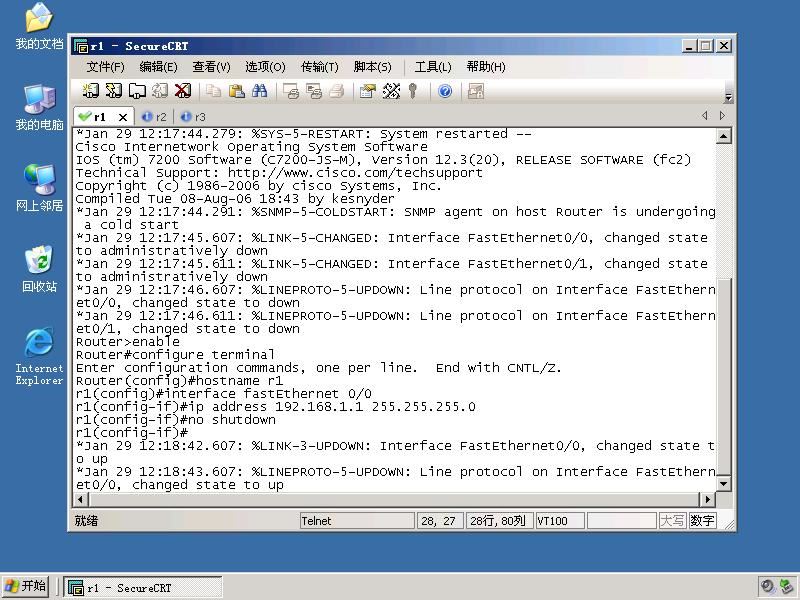The height and width of the screenshot is (600, 800).
Task: Click the blue Help question mark icon
Action: (x=445, y=91)
